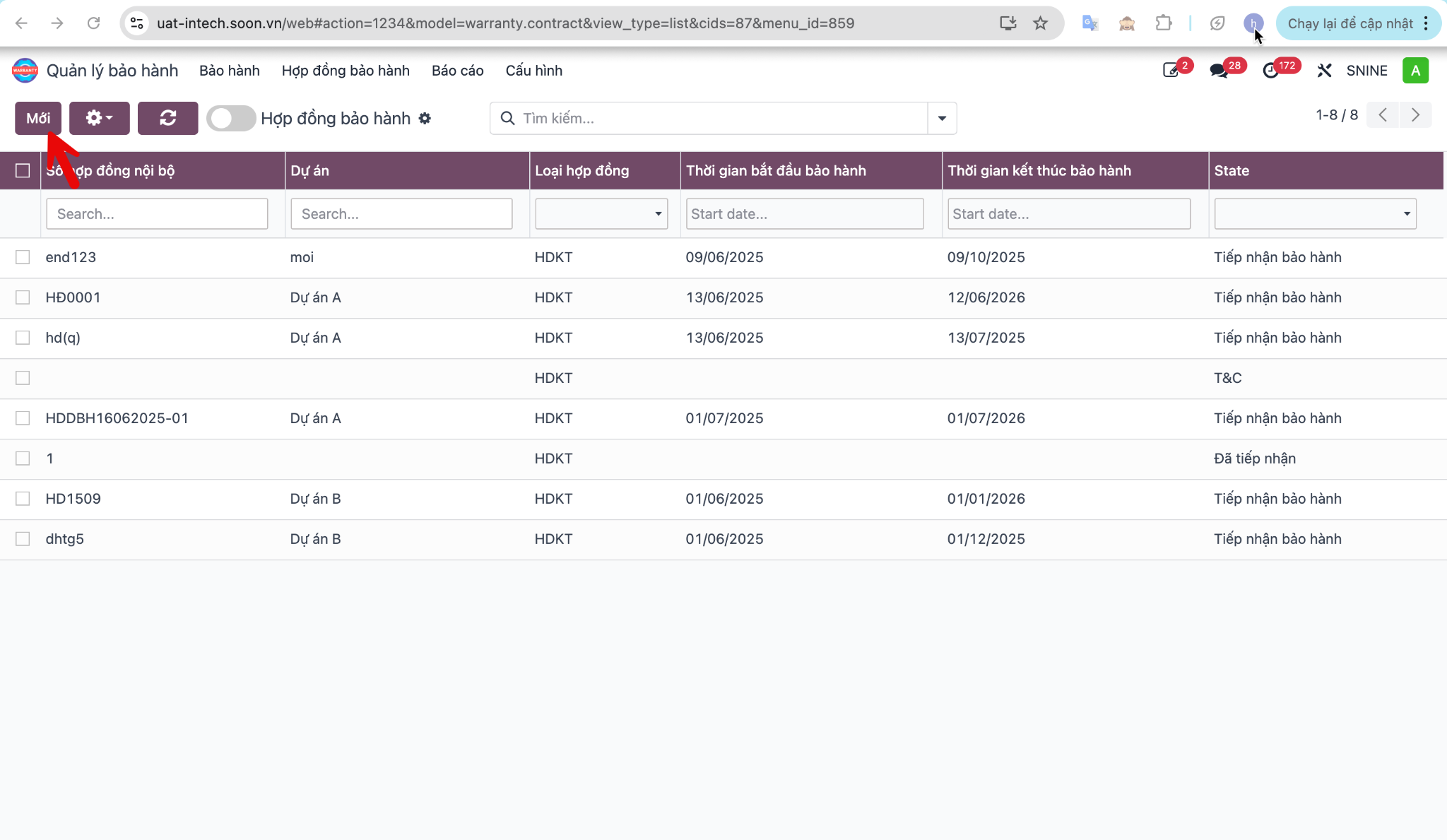Viewport: 1447px width, 840px height.
Task: Open the browser extensions puzzle icon
Action: [x=1164, y=23]
